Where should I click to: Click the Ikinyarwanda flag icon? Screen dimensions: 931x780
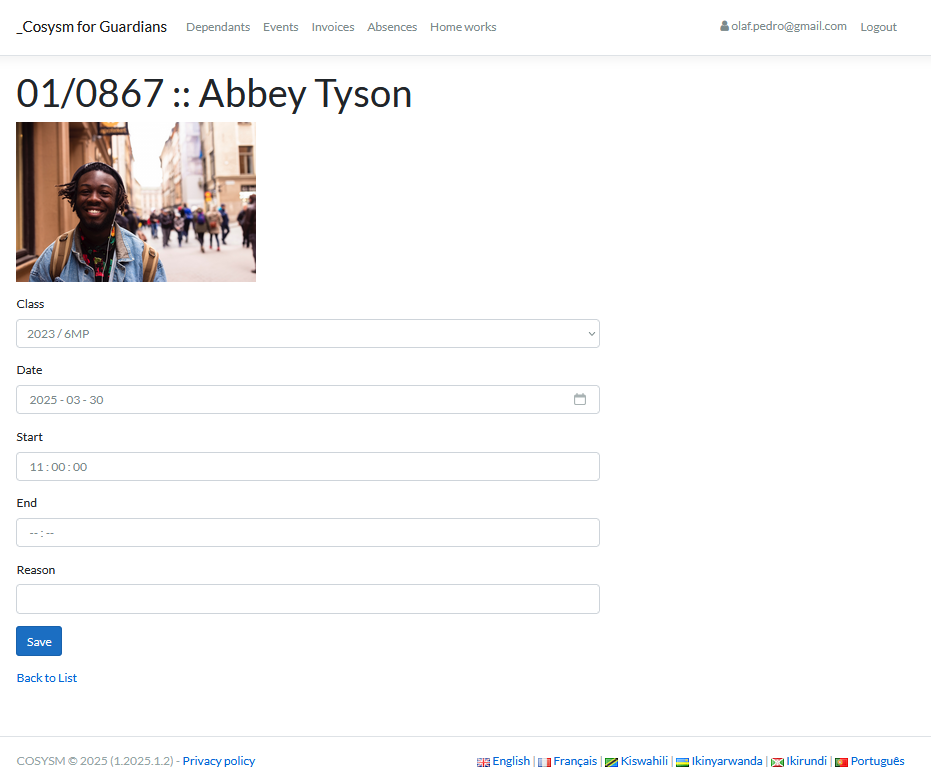coord(682,762)
